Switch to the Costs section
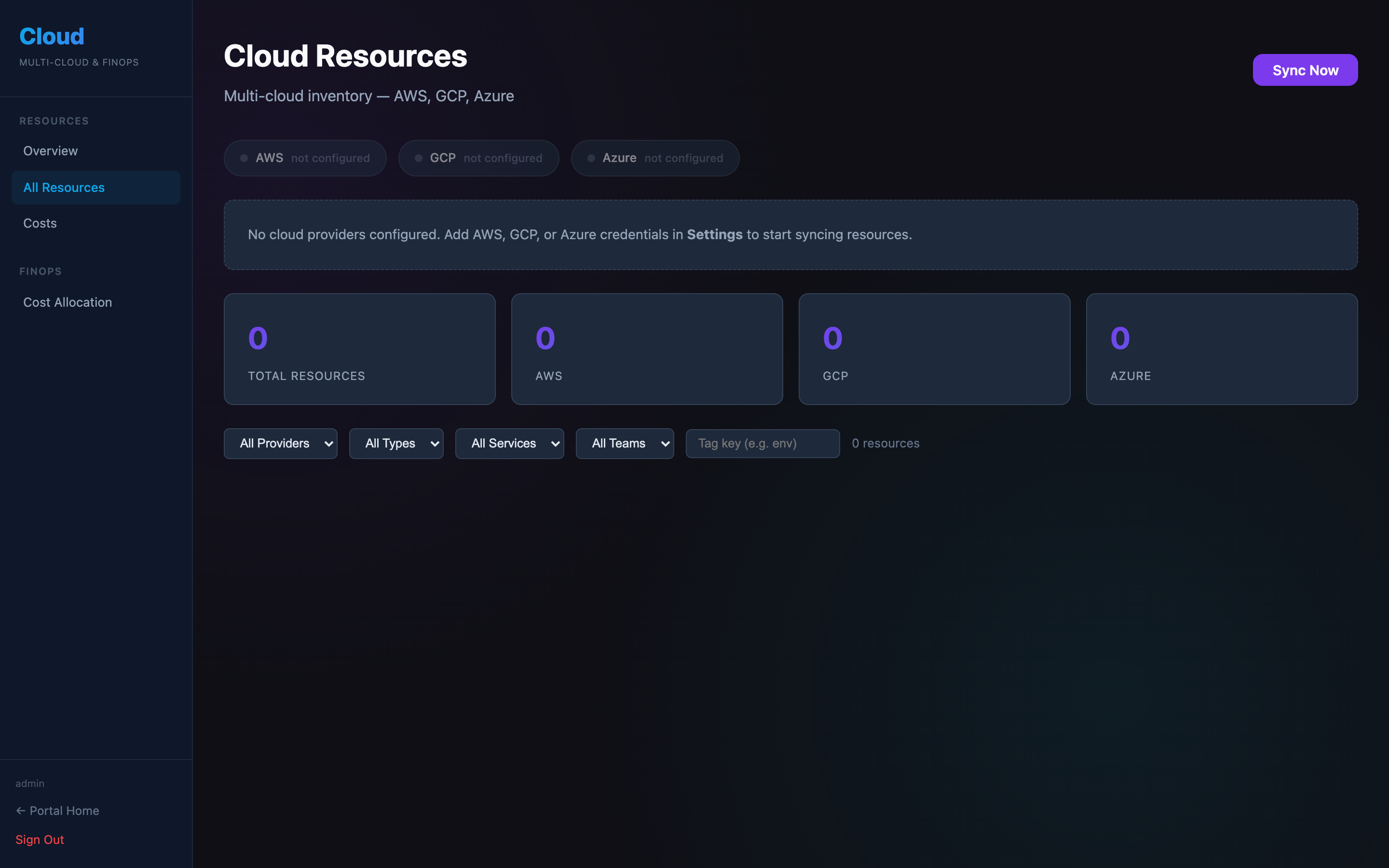Image resolution: width=1389 pixels, height=868 pixels. [40, 223]
